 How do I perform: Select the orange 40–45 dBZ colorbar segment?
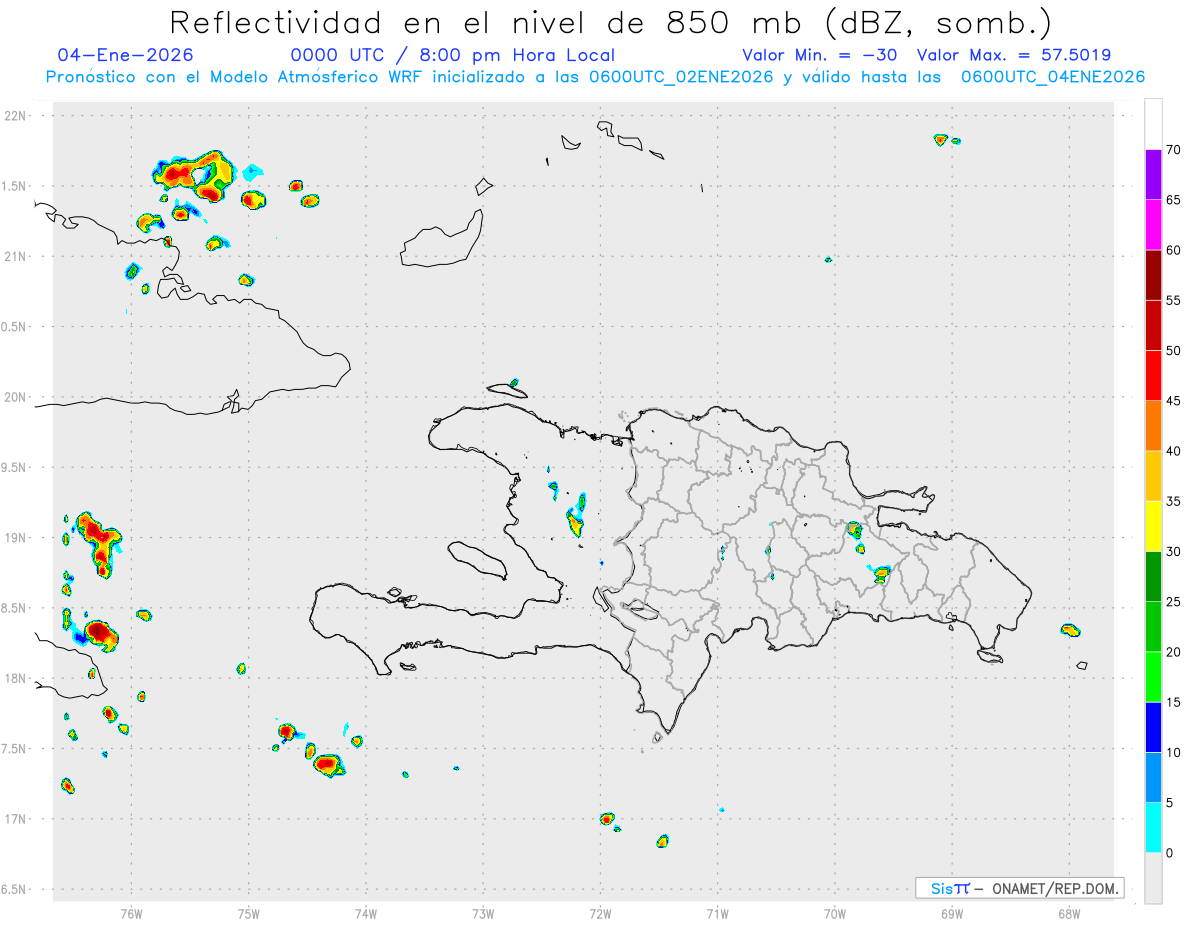point(1153,426)
